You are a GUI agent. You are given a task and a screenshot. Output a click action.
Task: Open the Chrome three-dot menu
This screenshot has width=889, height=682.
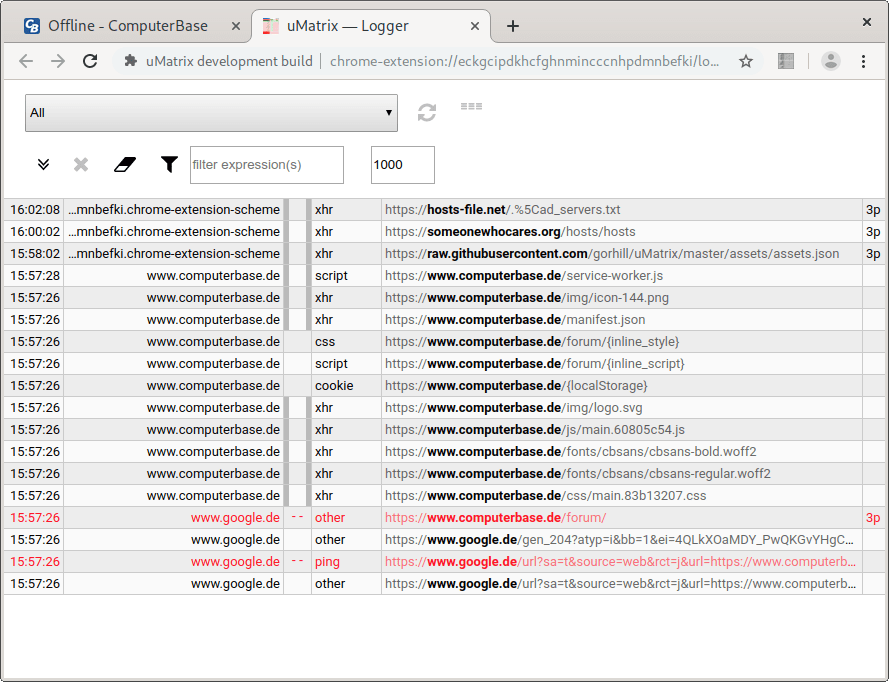(x=864, y=61)
